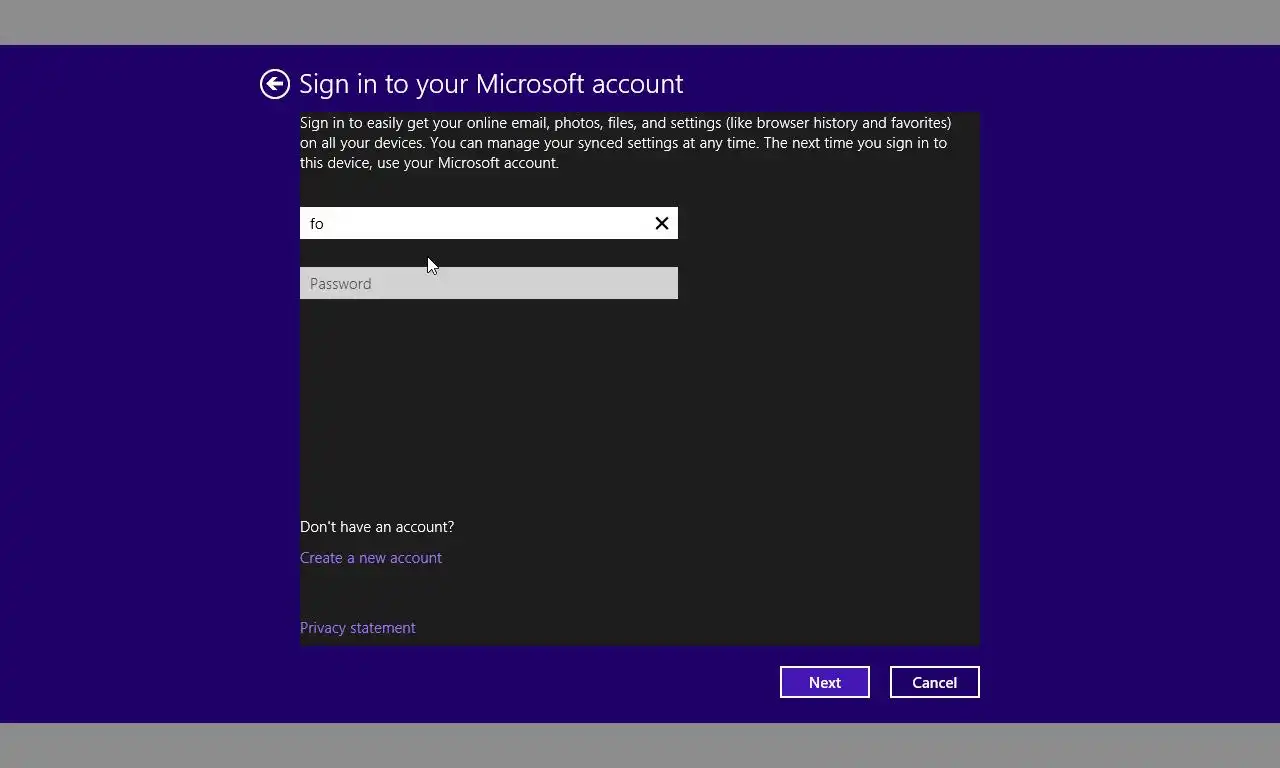Select the "Don't have an account?" text
Viewport: 1280px width, 768px height.
point(377,527)
